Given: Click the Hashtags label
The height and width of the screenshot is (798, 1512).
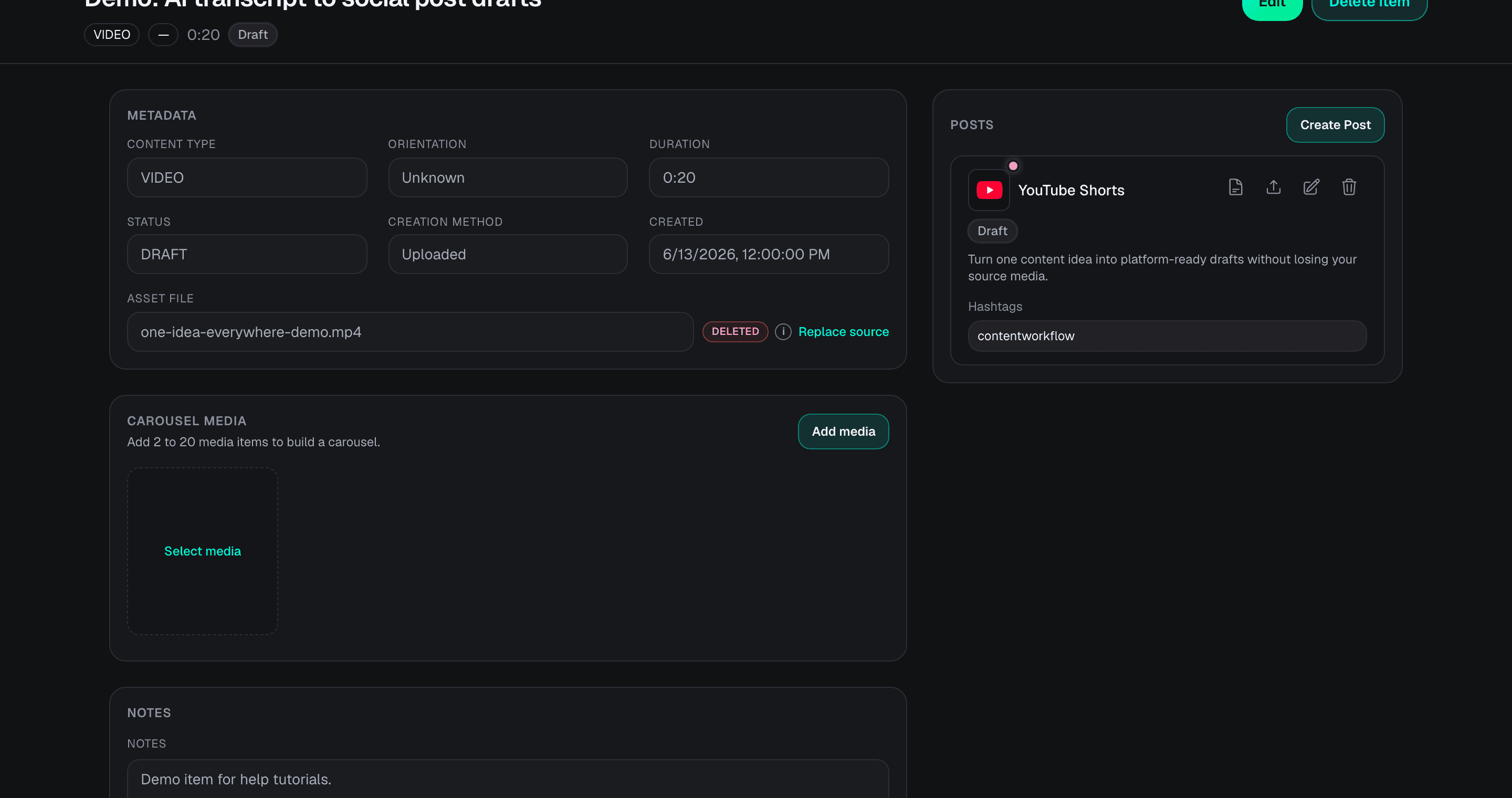Looking at the screenshot, I should (995, 306).
